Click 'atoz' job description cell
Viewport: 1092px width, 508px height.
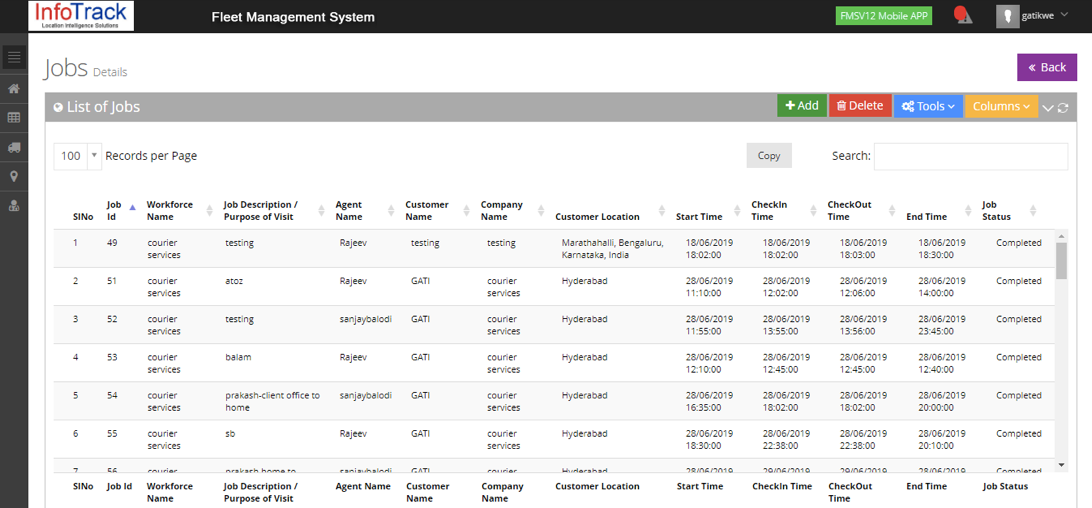[x=234, y=281]
